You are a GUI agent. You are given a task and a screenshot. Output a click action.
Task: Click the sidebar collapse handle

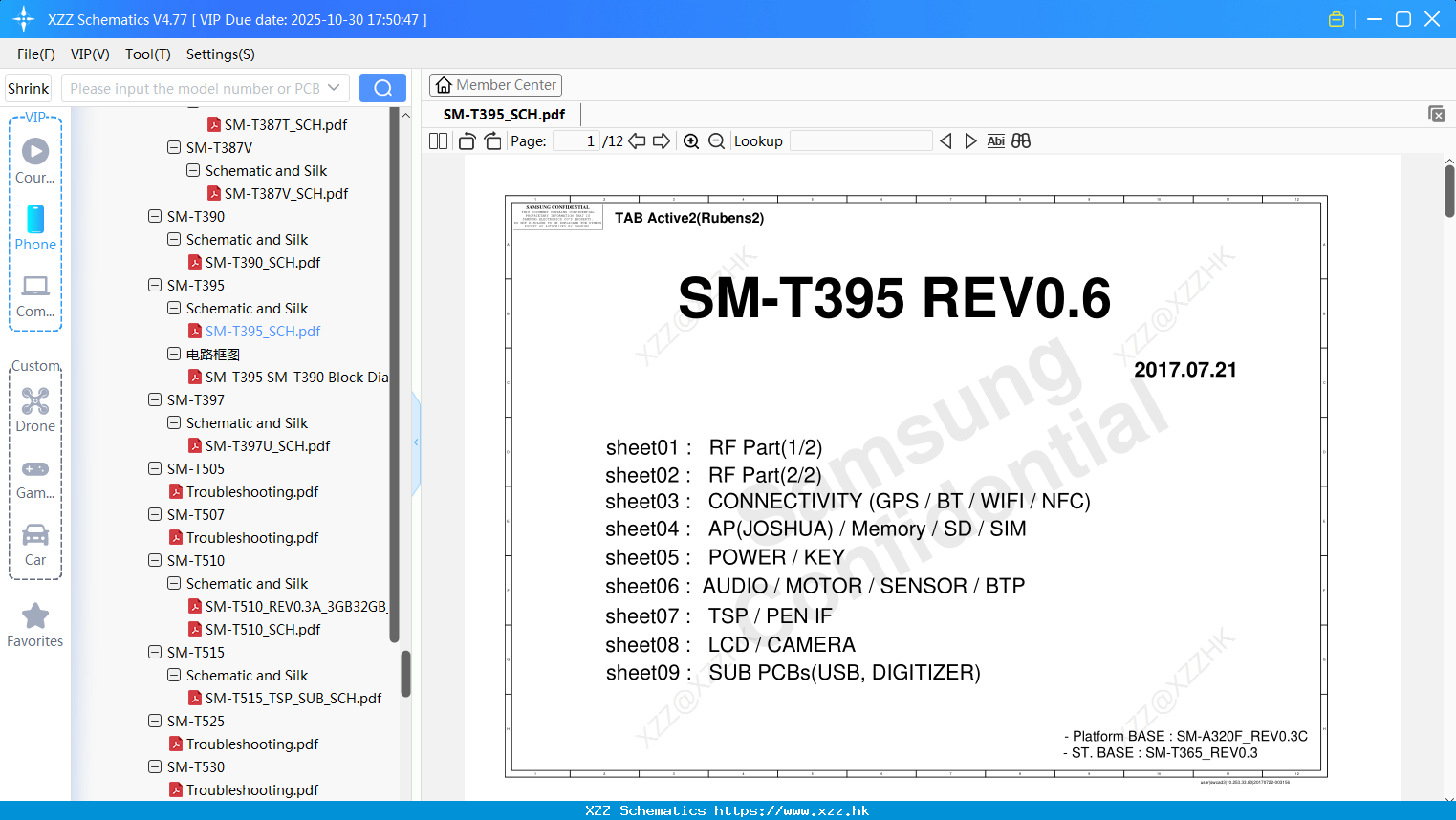[416, 442]
